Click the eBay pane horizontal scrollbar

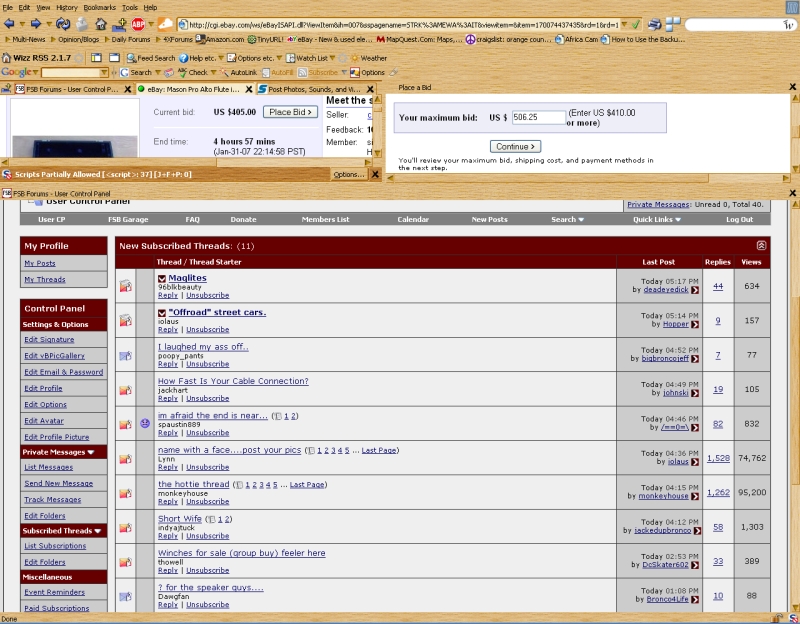click(186, 162)
